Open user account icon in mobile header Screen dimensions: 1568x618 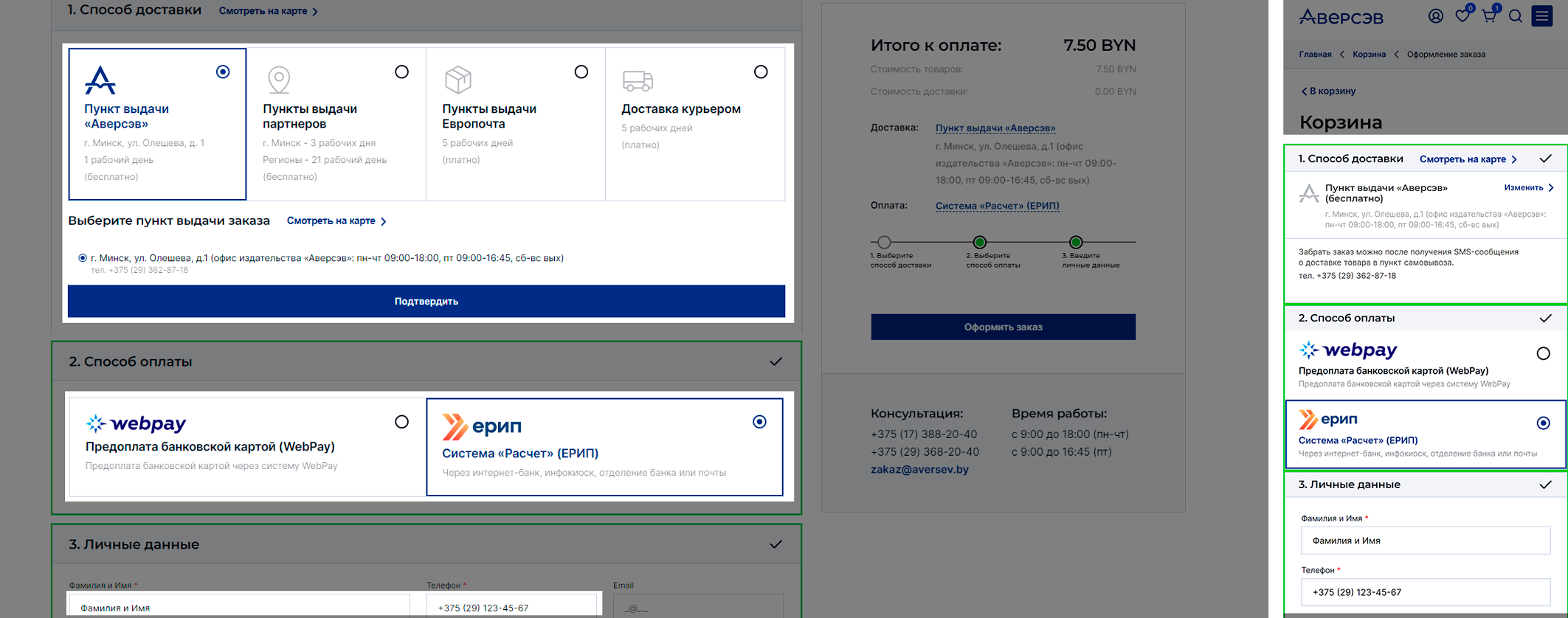[x=1435, y=16]
